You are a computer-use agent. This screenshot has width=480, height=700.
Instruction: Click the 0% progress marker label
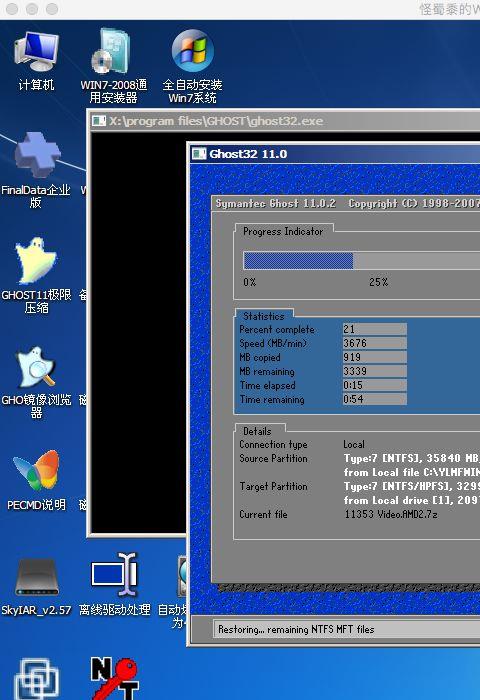[x=250, y=282]
